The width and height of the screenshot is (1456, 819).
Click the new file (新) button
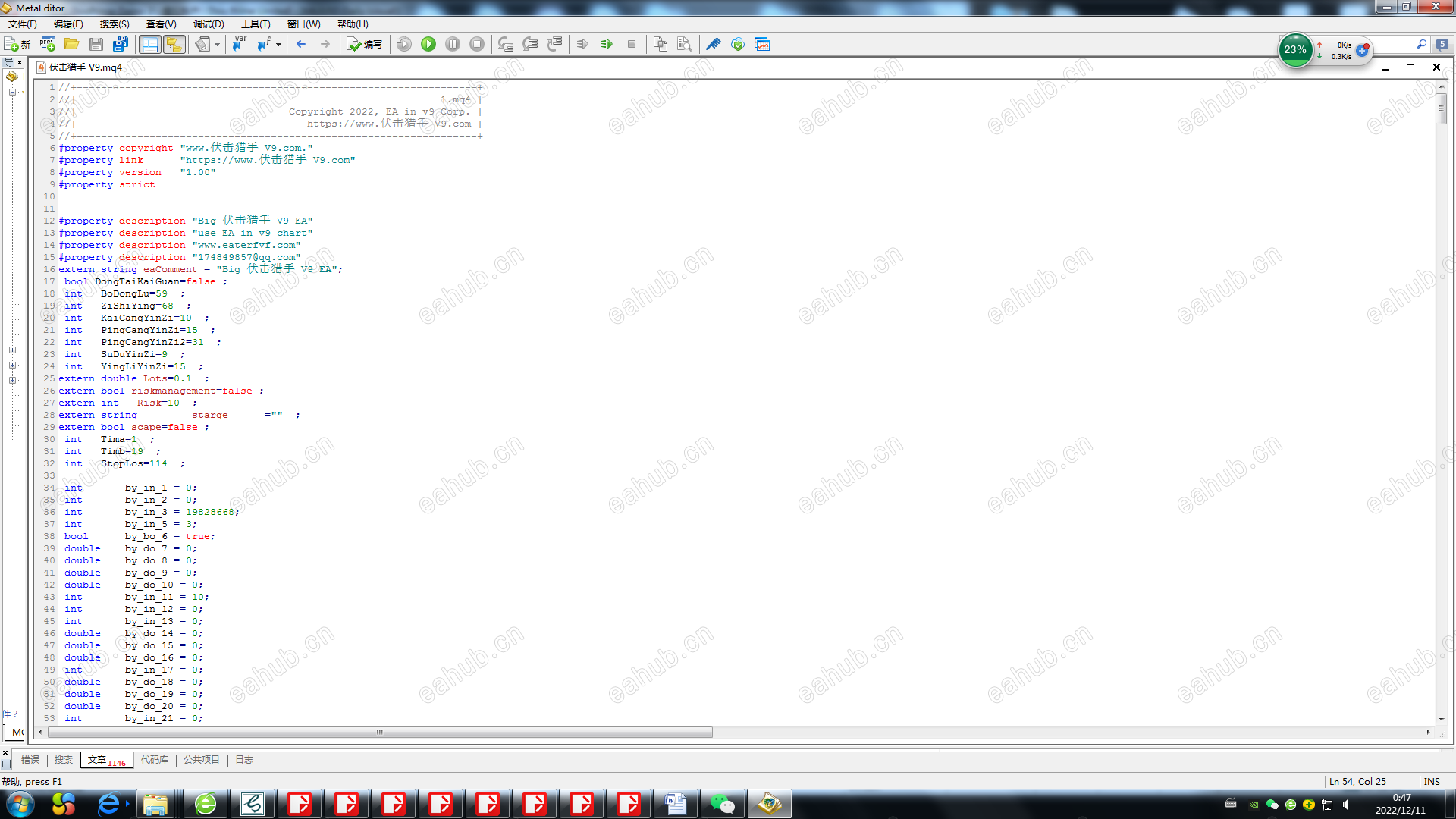(x=17, y=44)
